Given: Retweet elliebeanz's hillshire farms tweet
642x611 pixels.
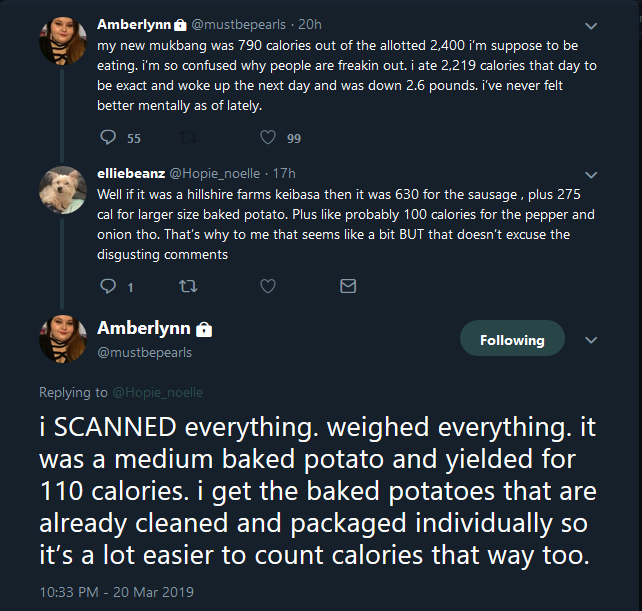Looking at the screenshot, I should [x=188, y=286].
